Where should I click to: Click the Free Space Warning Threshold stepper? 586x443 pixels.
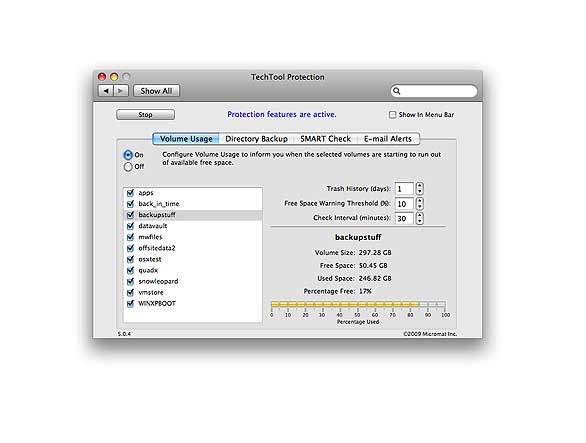(420, 204)
